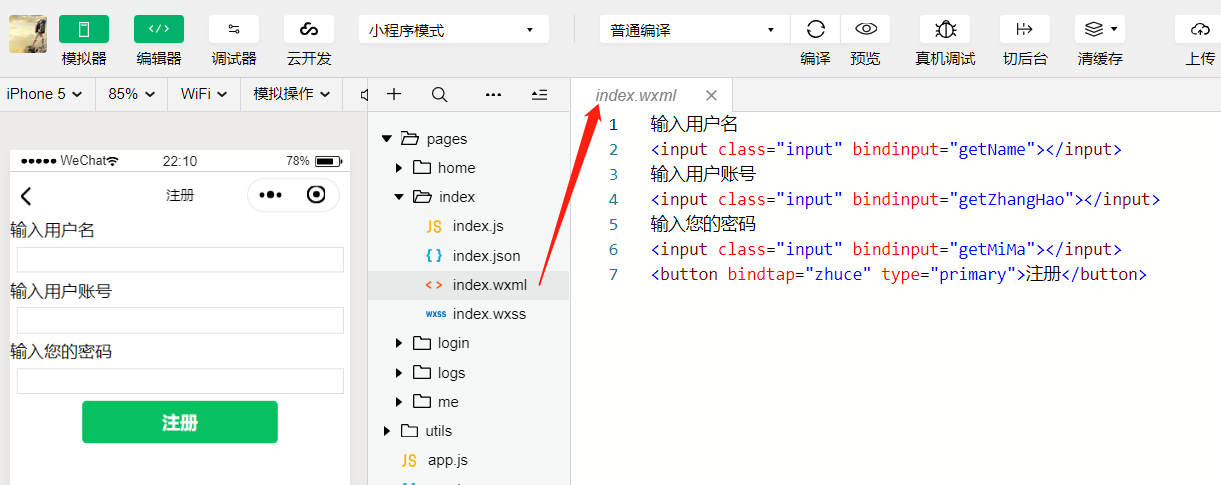Viewport: 1221px width, 485px height.
Task: Click the Upload (上传) cloud icon
Action: pyautogui.click(x=1199, y=29)
